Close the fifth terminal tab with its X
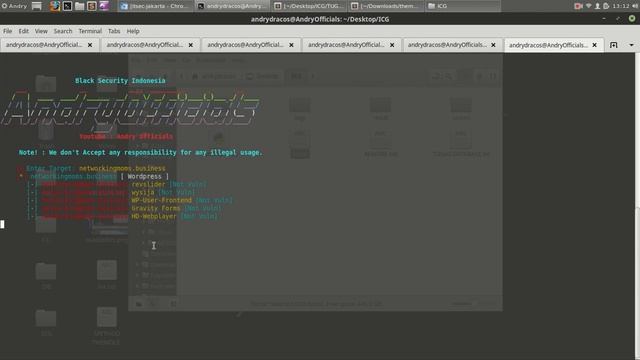 (x=493, y=45)
